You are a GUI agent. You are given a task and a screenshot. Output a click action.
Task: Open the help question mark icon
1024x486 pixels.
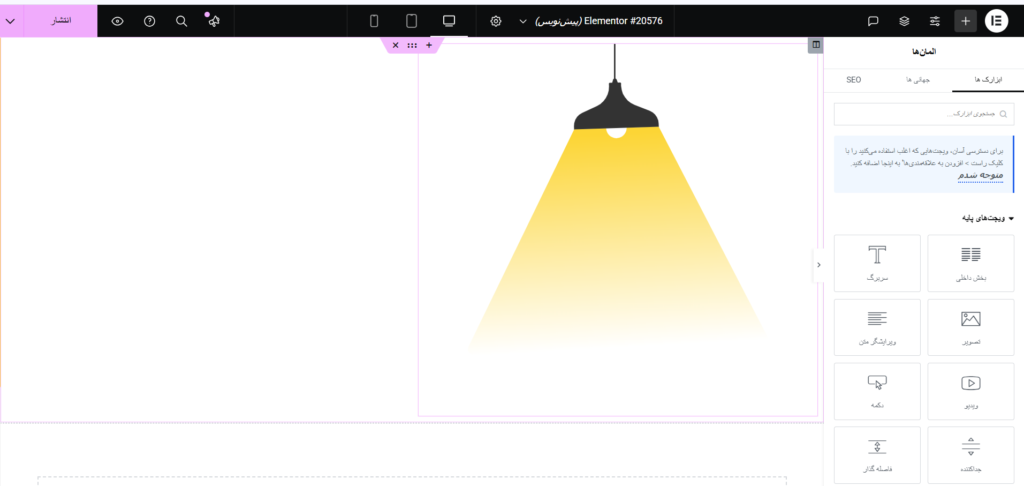[149, 20]
